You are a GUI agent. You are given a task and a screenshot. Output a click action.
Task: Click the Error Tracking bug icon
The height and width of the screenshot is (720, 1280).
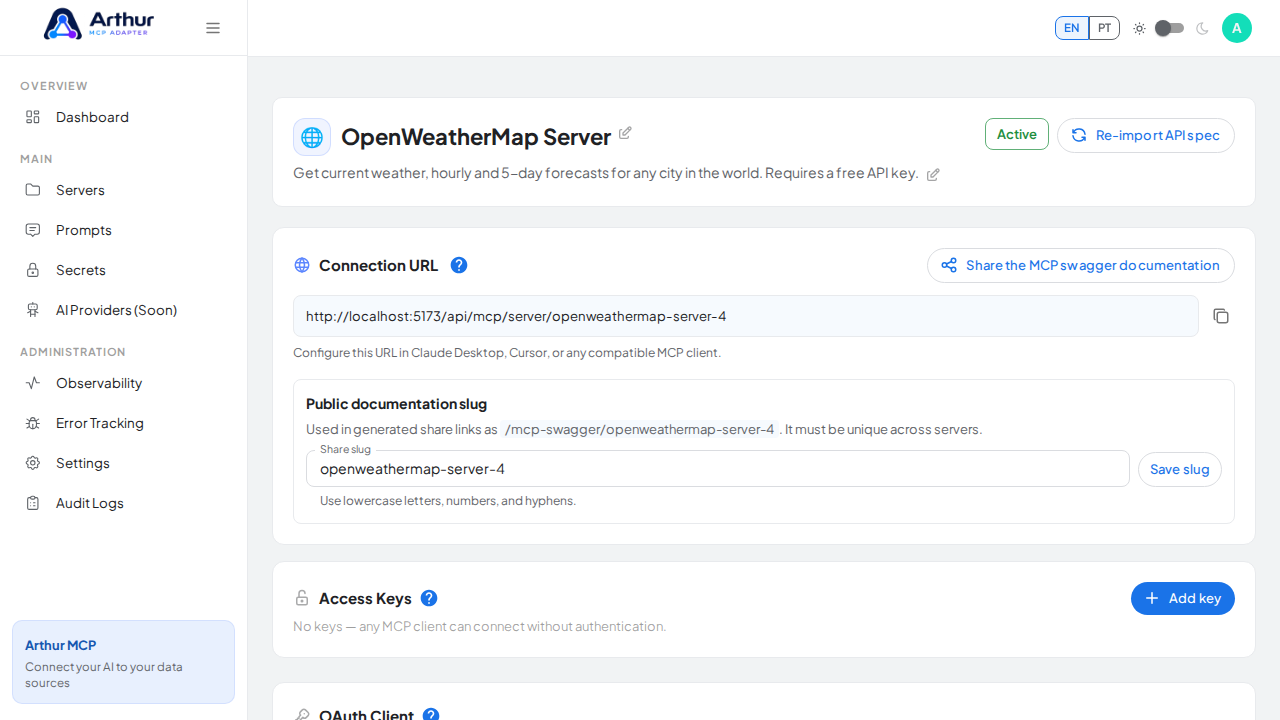coord(33,423)
